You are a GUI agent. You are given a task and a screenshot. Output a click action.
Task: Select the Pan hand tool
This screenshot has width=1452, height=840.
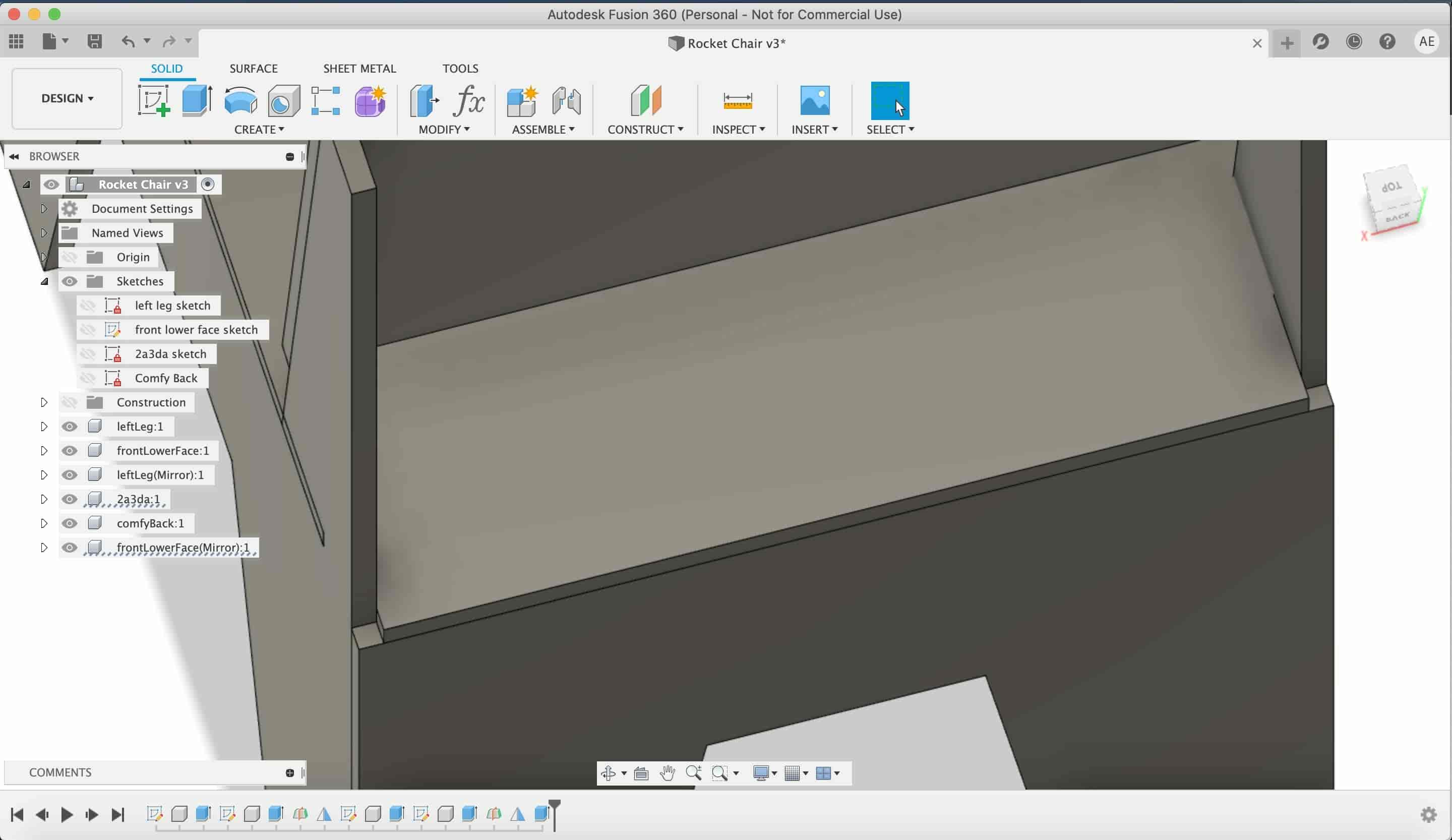click(667, 772)
